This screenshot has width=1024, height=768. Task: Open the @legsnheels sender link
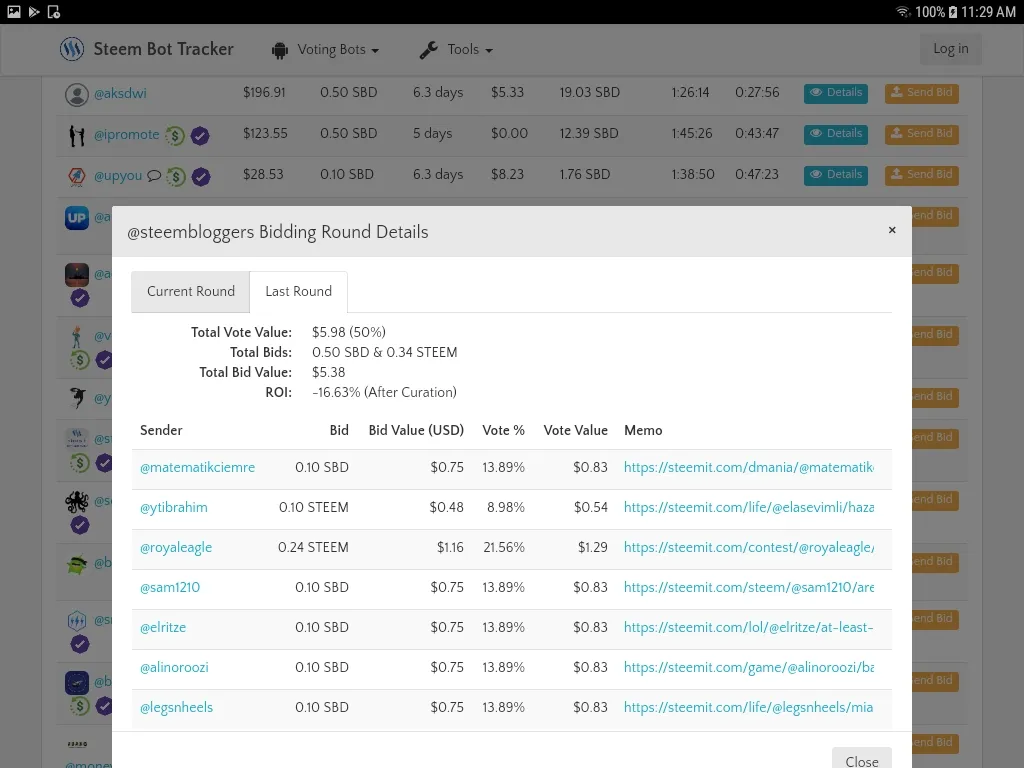tap(176, 707)
